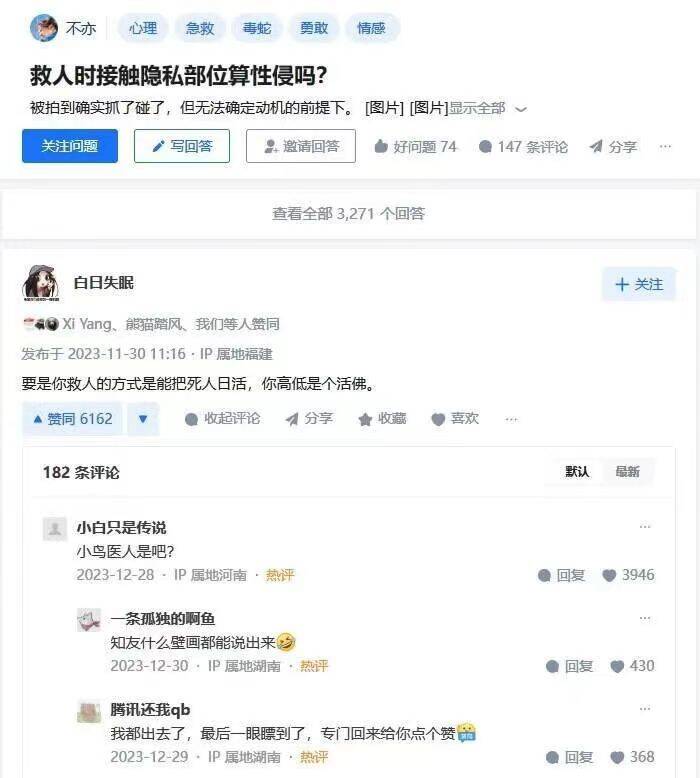Select the 默认 comment sorting tab
The width and height of the screenshot is (700, 778).
click(x=577, y=471)
